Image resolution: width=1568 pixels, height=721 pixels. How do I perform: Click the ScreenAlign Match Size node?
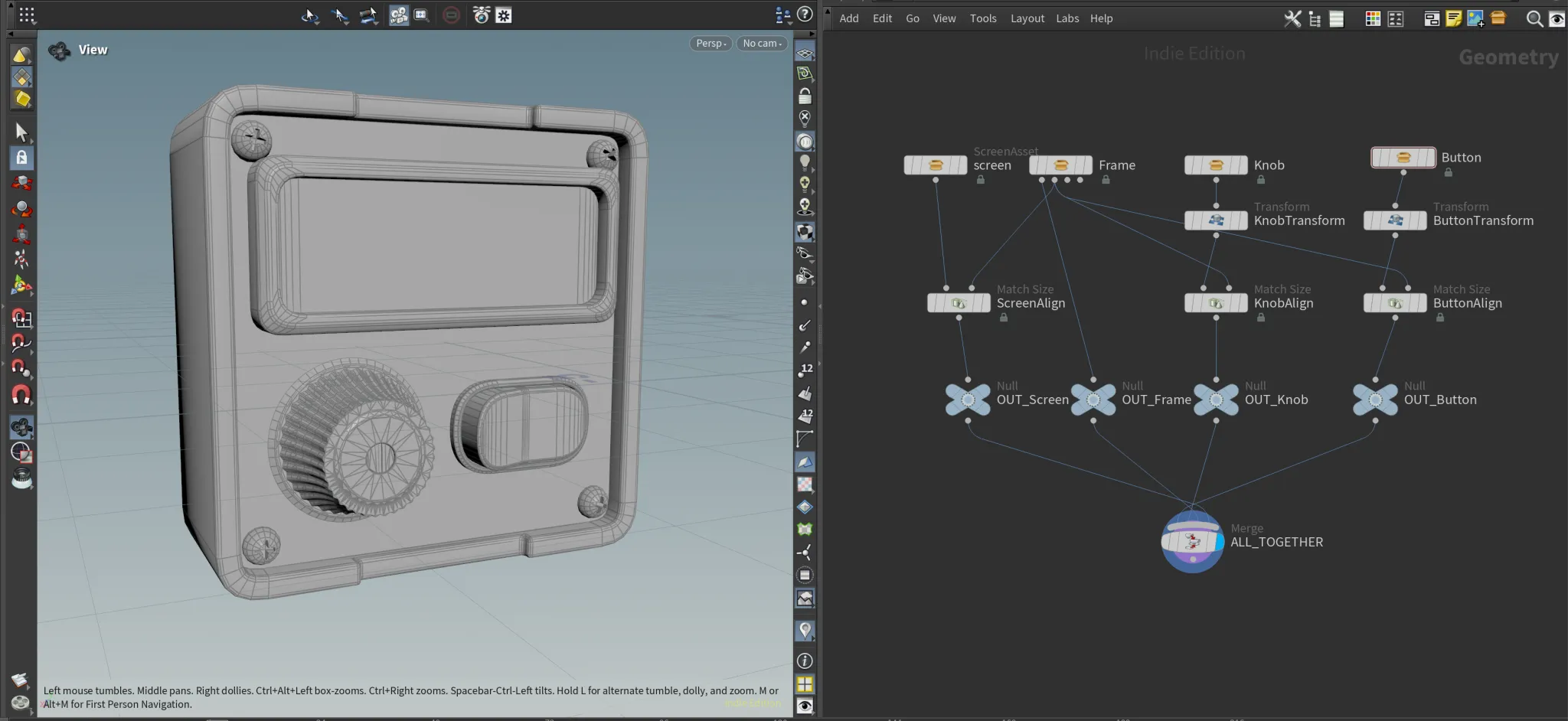coord(959,303)
